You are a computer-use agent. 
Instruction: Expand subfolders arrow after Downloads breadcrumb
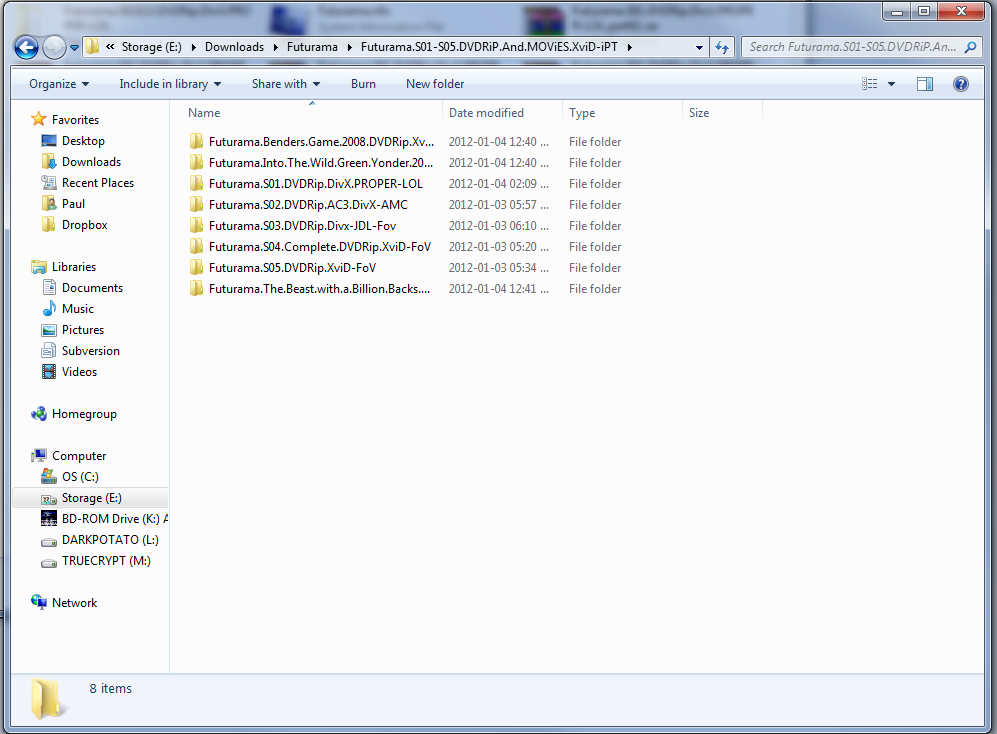(275, 47)
